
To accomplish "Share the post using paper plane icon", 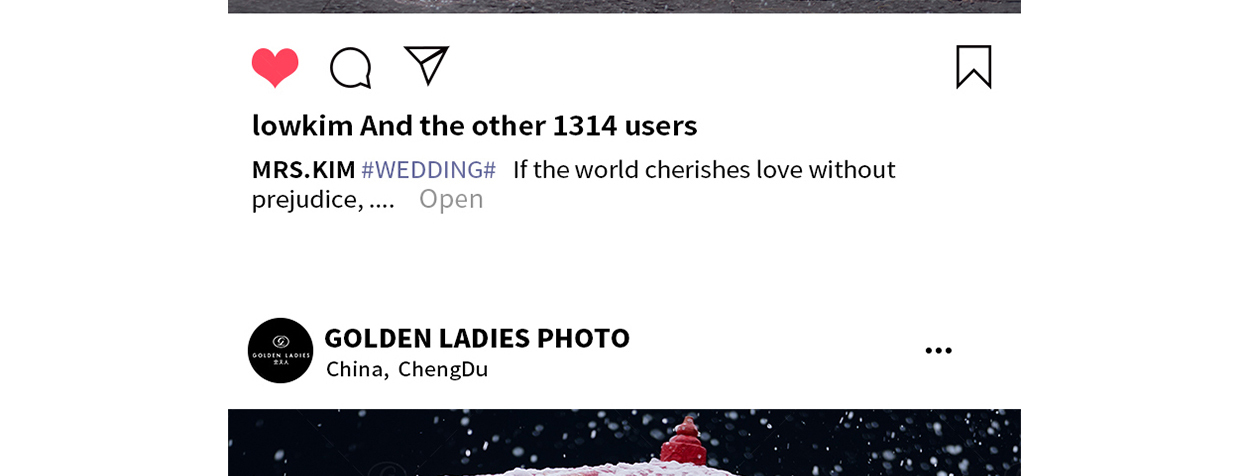I will (x=426, y=65).
